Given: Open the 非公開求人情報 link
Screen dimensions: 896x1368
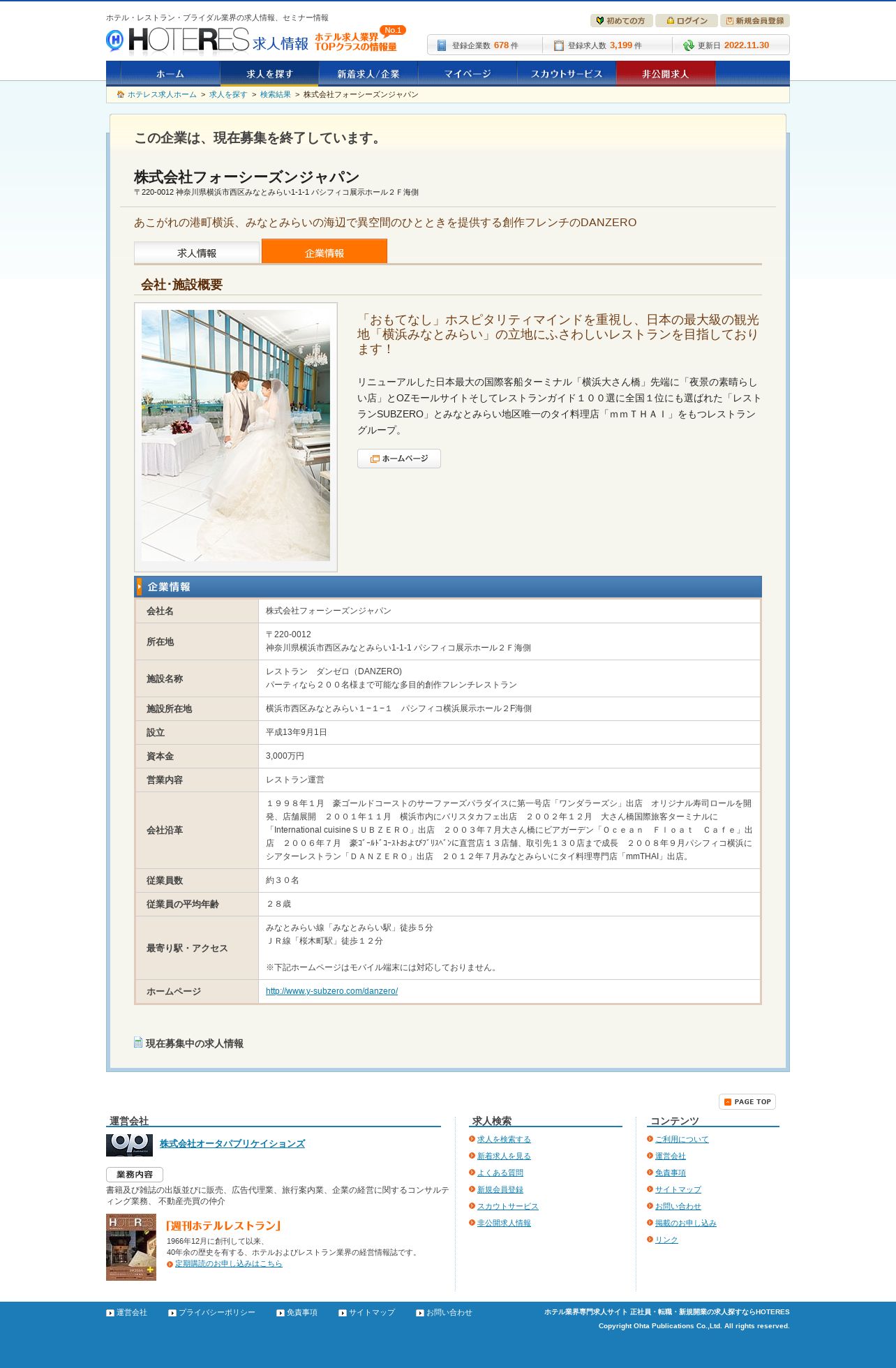Looking at the screenshot, I should point(504,1223).
